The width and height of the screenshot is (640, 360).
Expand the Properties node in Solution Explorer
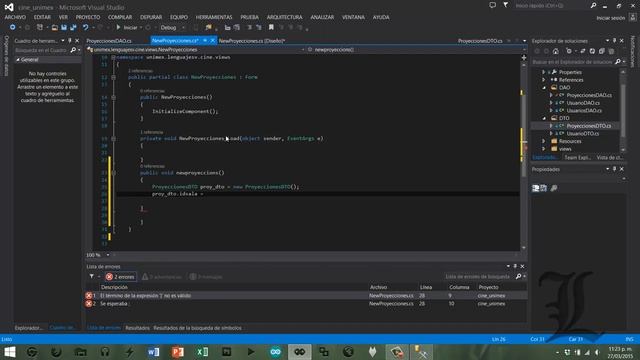coord(543,72)
